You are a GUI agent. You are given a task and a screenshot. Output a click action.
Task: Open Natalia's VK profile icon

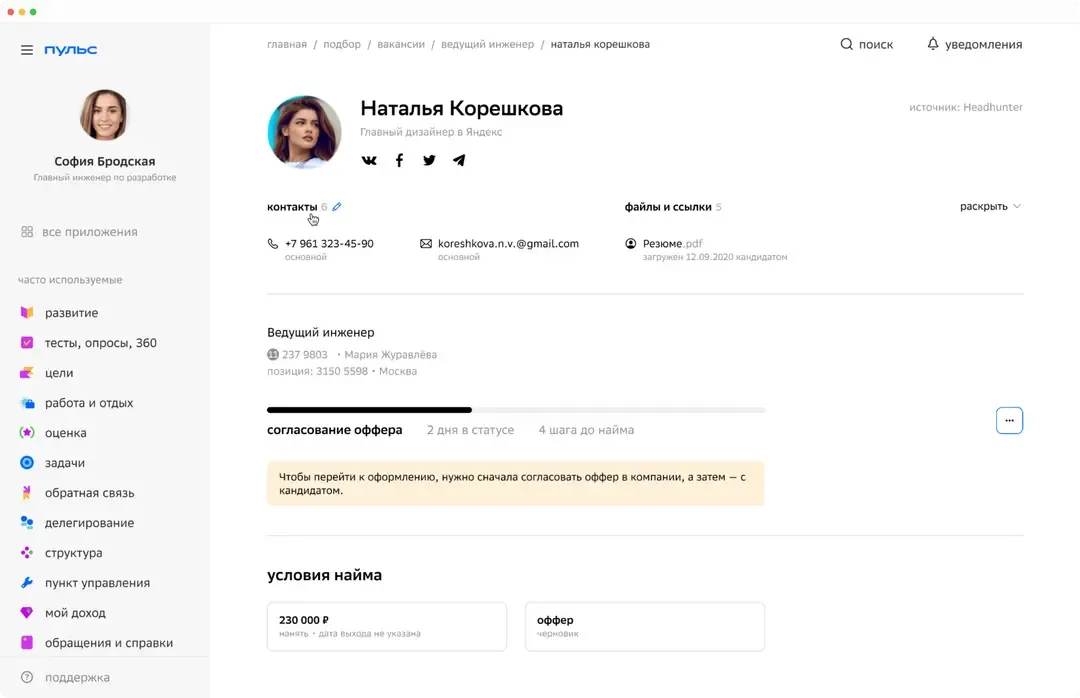click(369, 160)
